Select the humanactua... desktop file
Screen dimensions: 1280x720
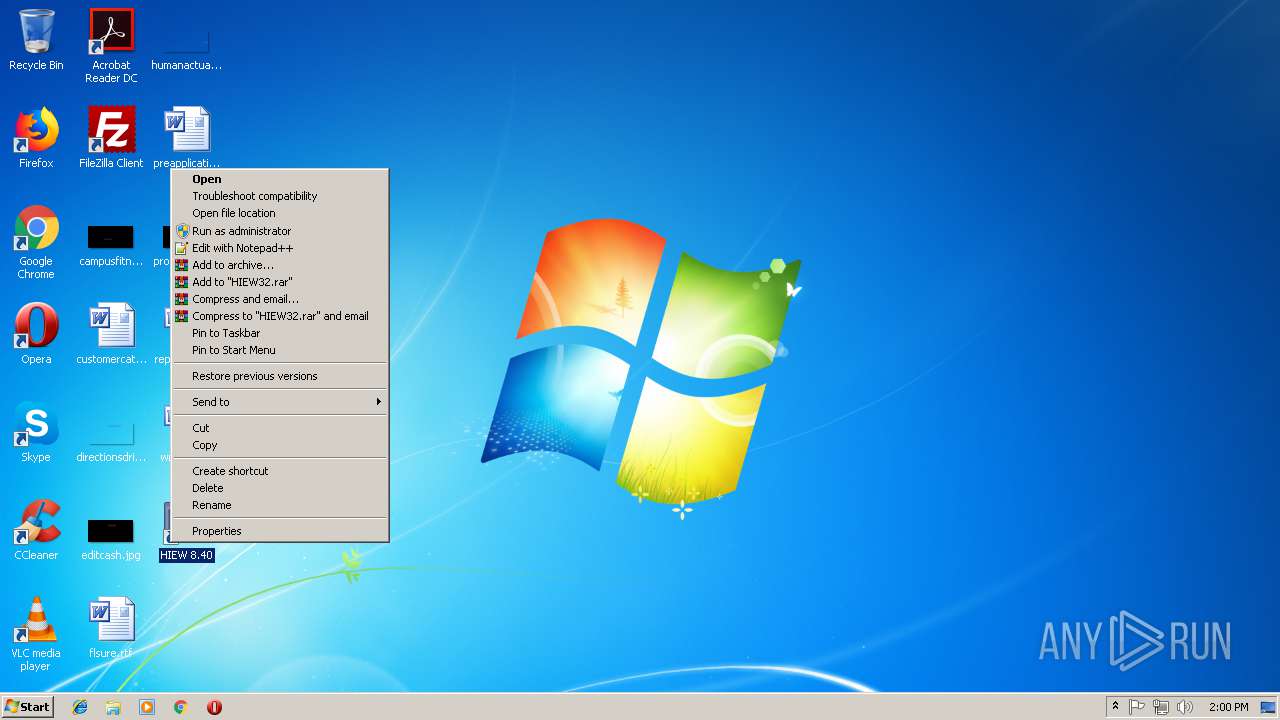click(187, 50)
